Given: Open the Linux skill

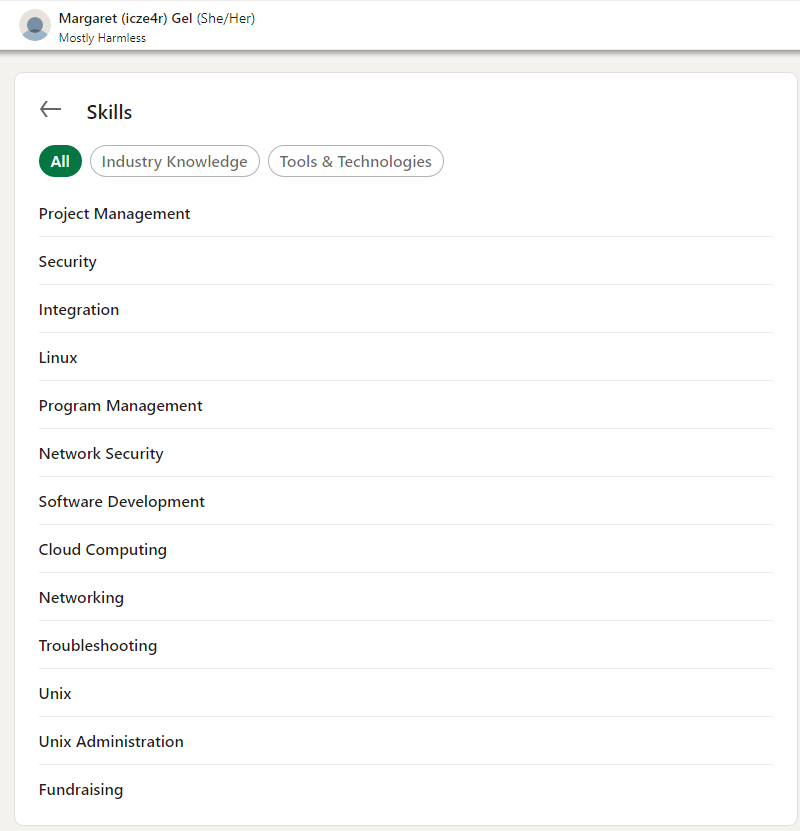Looking at the screenshot, I should [58, 358].
